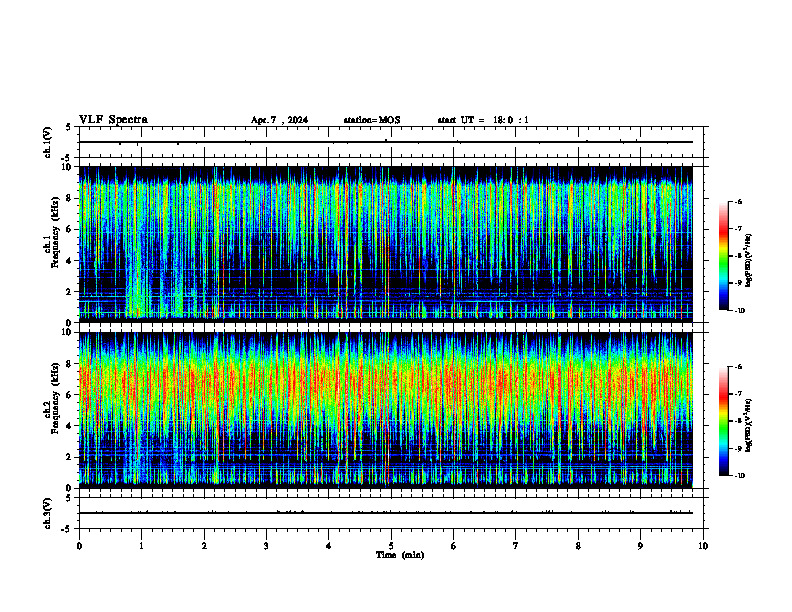The height and width of the screenshot is (612, 792).
Task: Click the 'Time (min)' axis title
Action: [400, 555]
